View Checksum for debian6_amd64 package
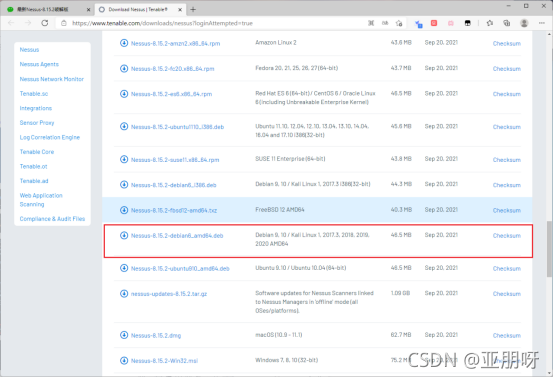The width and height of the screenshot is (554, 378). point(507,236)
